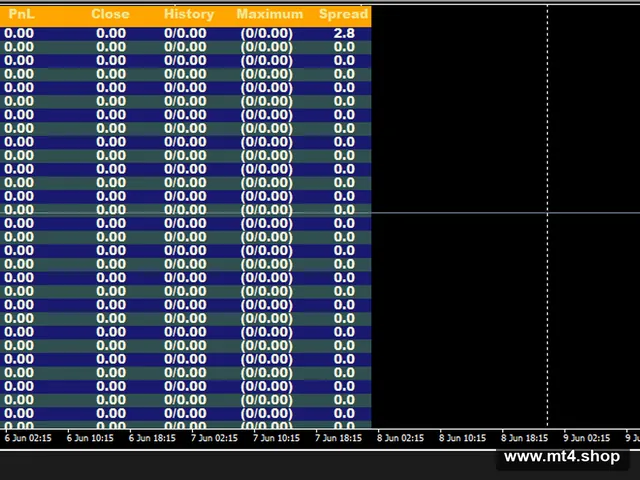
Task: Select the 9 Jun 02:15 time label
Action: point(587,438)
